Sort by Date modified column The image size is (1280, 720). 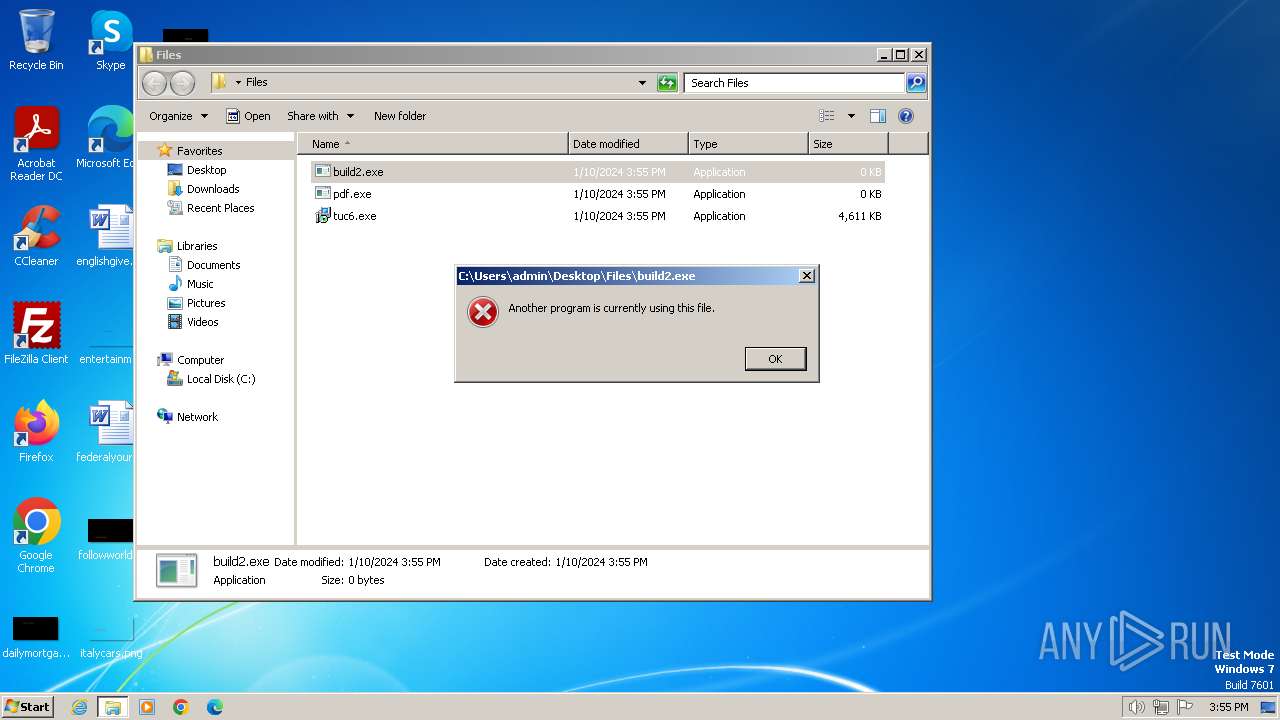[x=628, y=144]
